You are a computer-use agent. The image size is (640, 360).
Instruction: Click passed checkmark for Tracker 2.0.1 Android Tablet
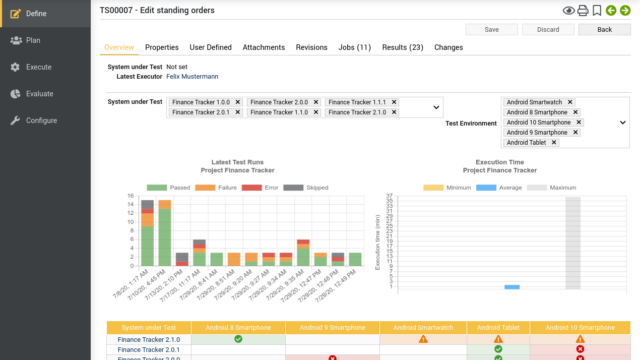point(498,349)
